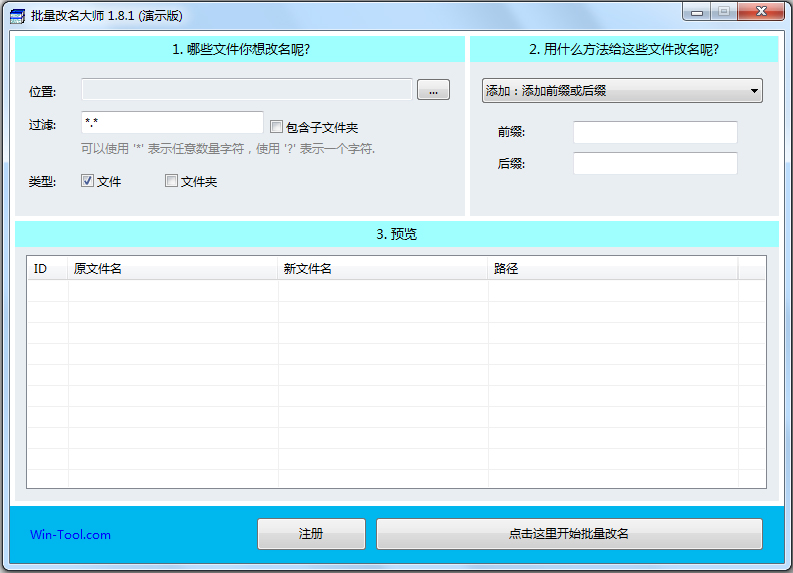
Task: Click the wildcard hint text under filter
Action: coord(228,149)
